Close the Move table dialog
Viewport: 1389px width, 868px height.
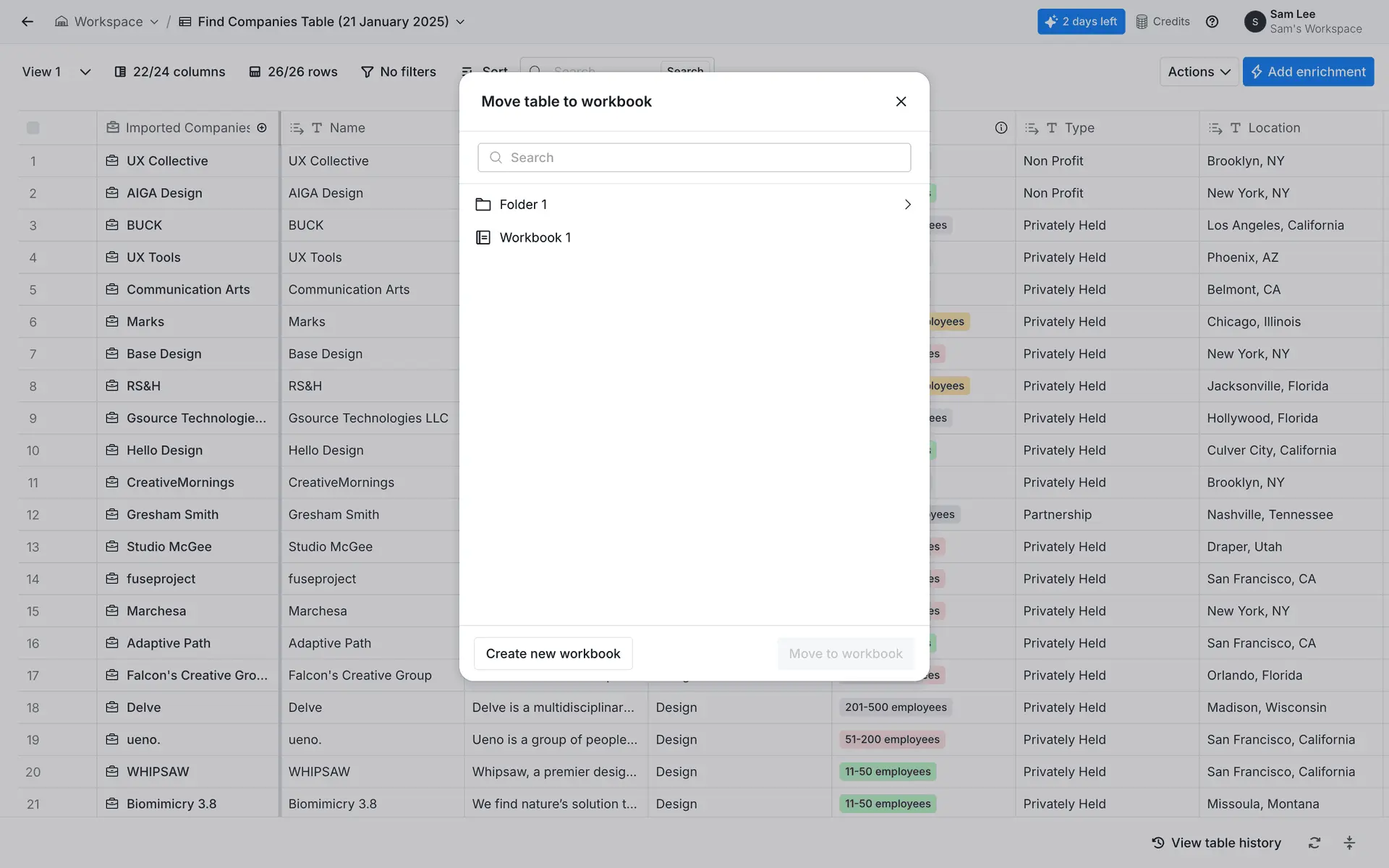point(901,101)
